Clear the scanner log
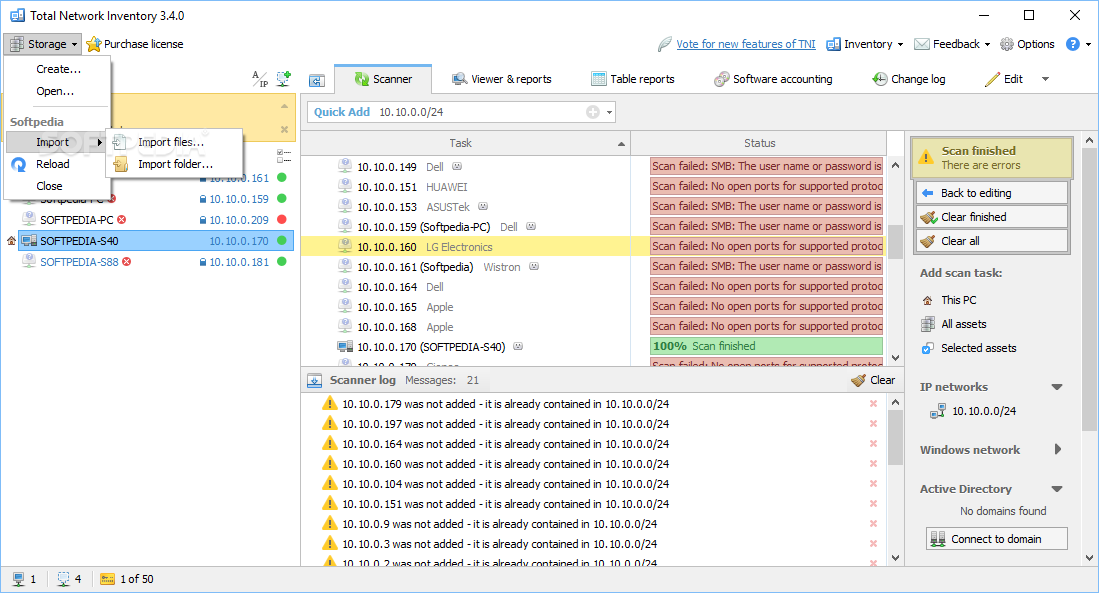The width and height of the screenshot is (1099, 593). [x=873, y=380]
